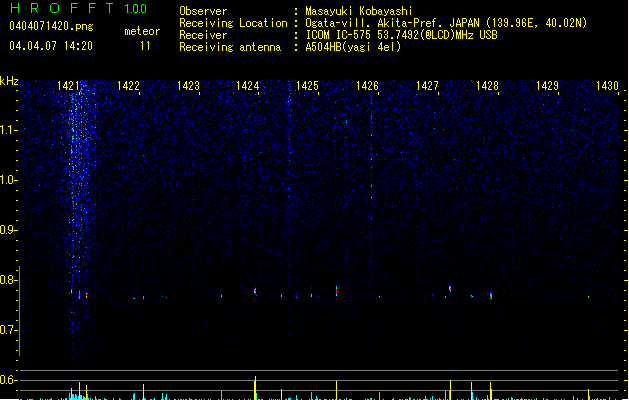Click the 1423 time axis label
The height and width of the screenshot is (400, 629).
click(188, 86)
